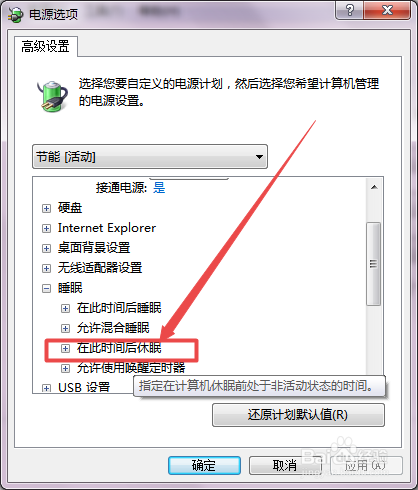418x490 pixels.
Task: Select the 在此时间后休眠 tree item
Action: [119, 348]
